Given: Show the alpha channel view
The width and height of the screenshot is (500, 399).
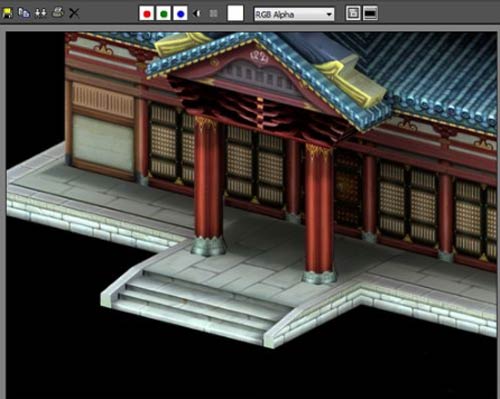Looking at the screenshot, I should tap(197, 14).
